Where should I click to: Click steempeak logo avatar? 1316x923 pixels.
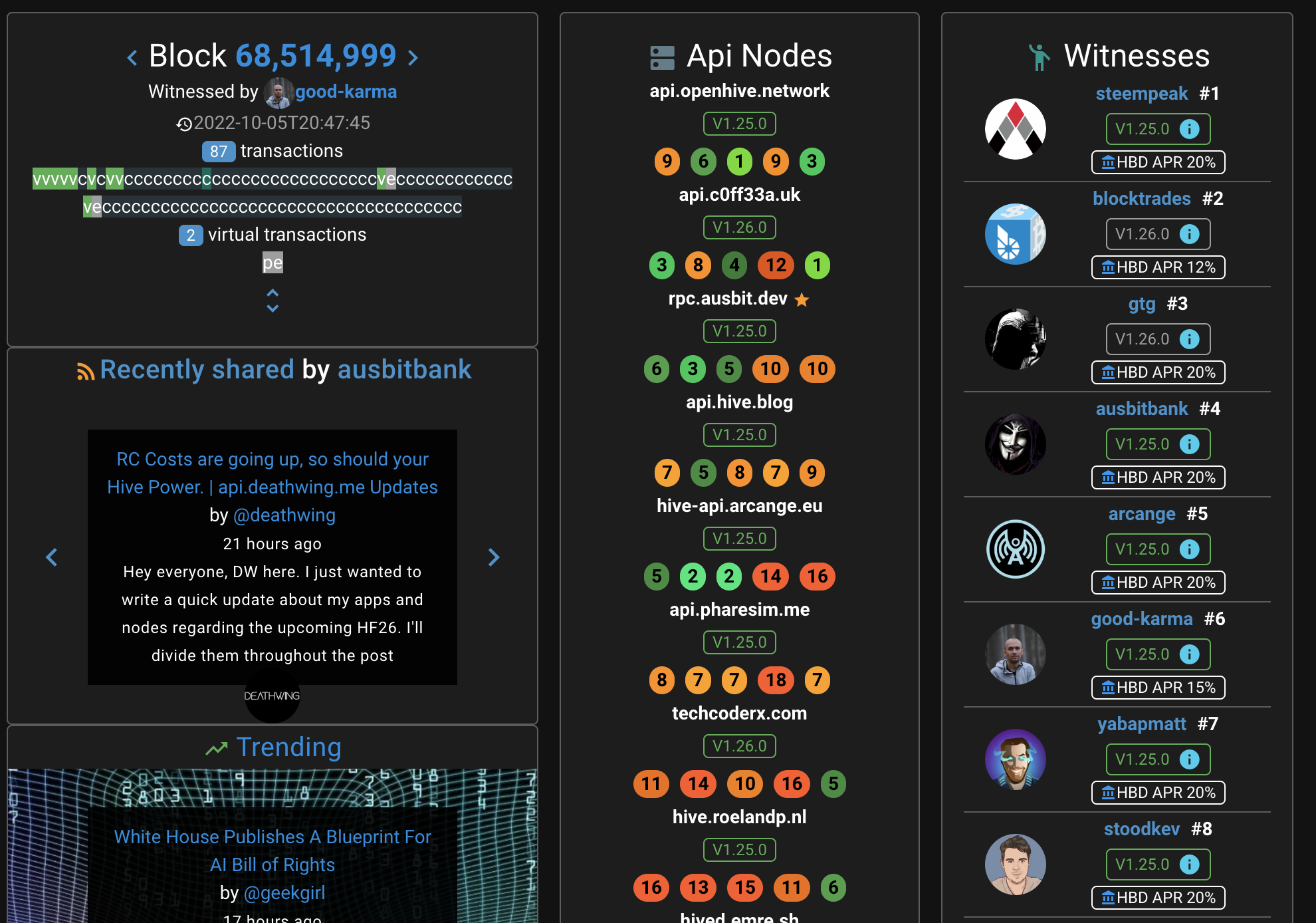pyautogui.click(x=1016, y=129)
